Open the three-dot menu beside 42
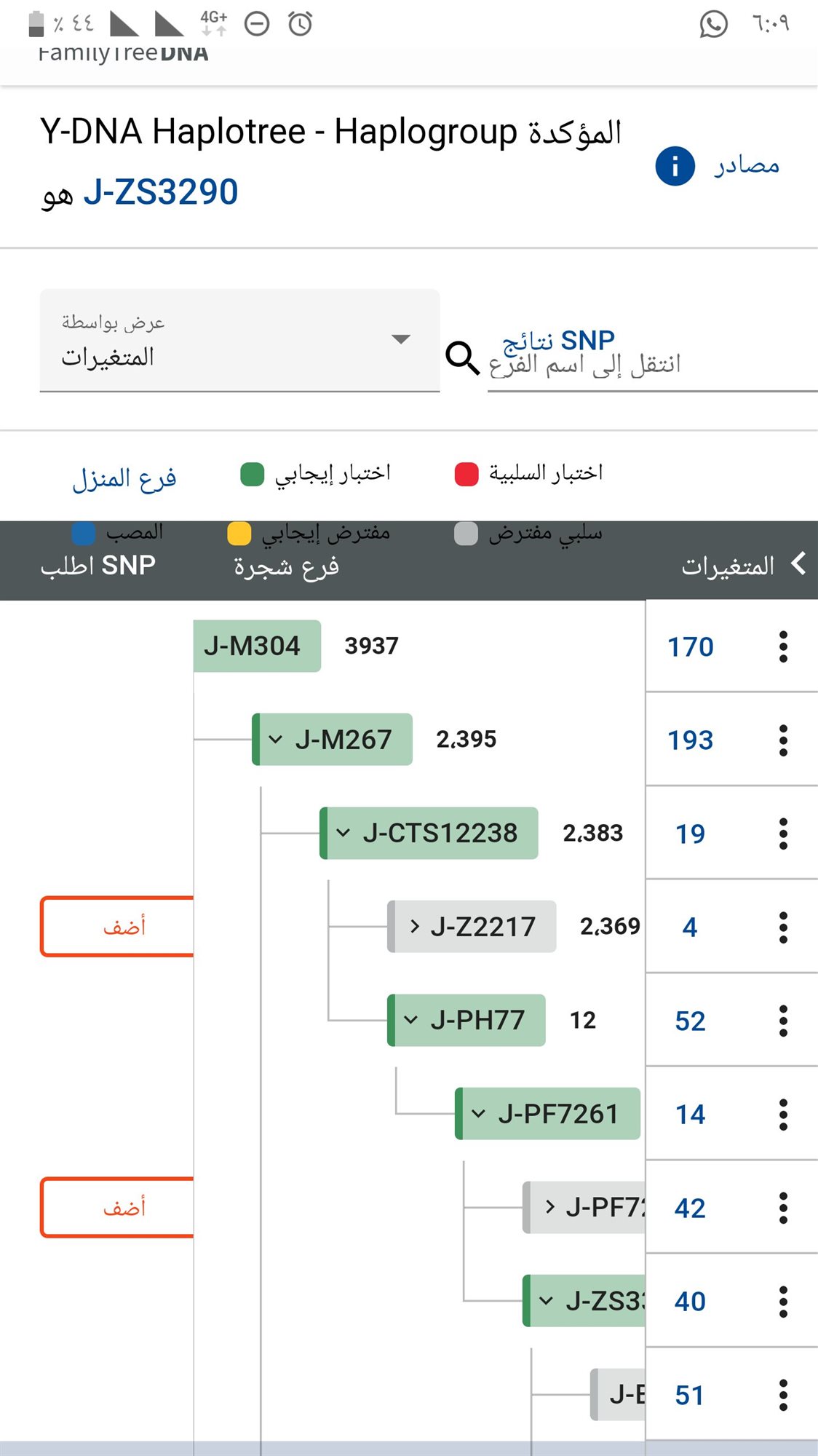Image resolution: width=818 pixels, height=1456 pixels. (783, 1208)
